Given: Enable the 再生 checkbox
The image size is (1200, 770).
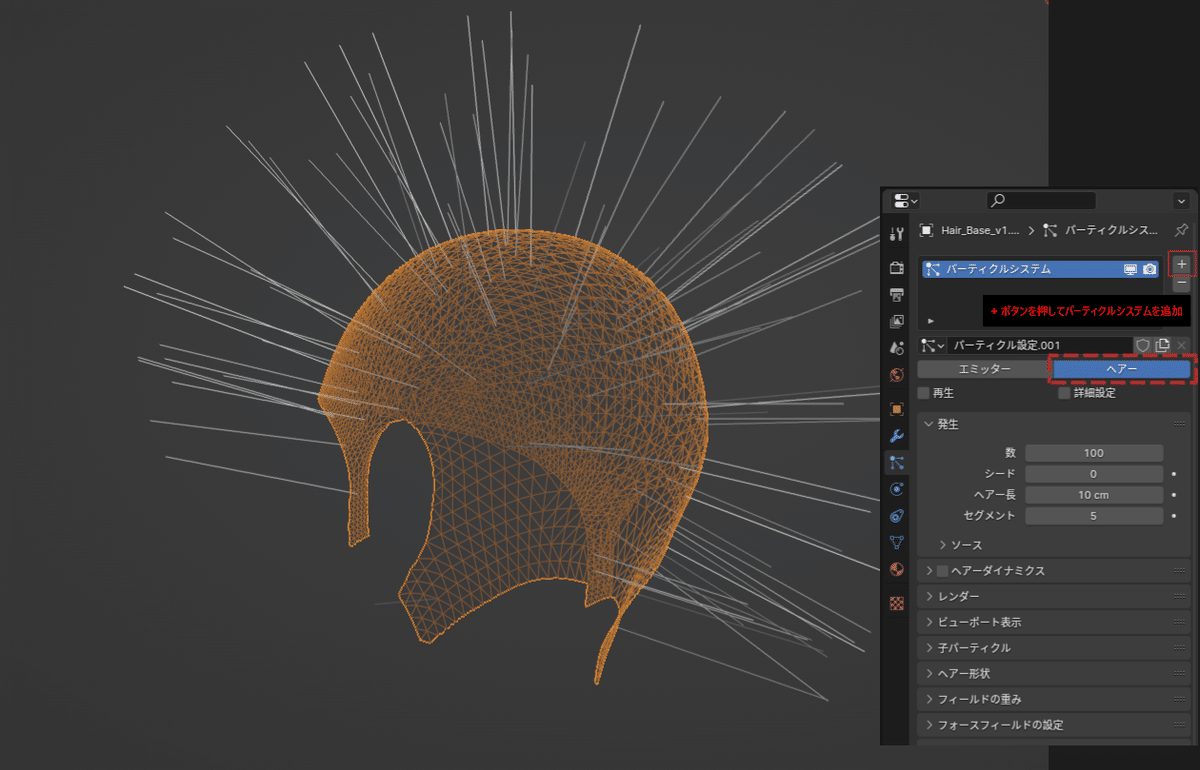Looking at the screenshot, I should click(923, 393).
